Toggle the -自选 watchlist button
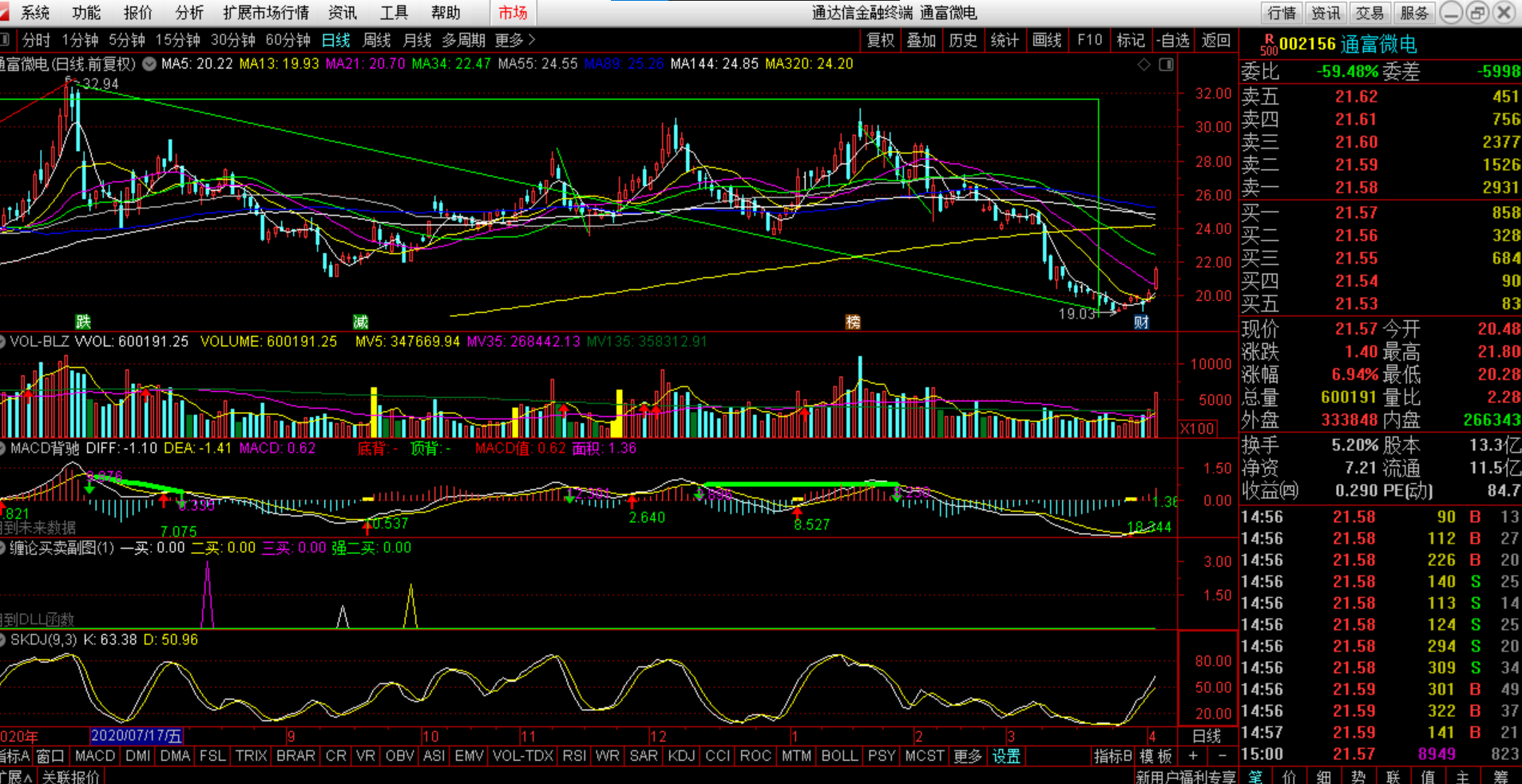Screen dimensions: 1522x784 point(1173,40)
